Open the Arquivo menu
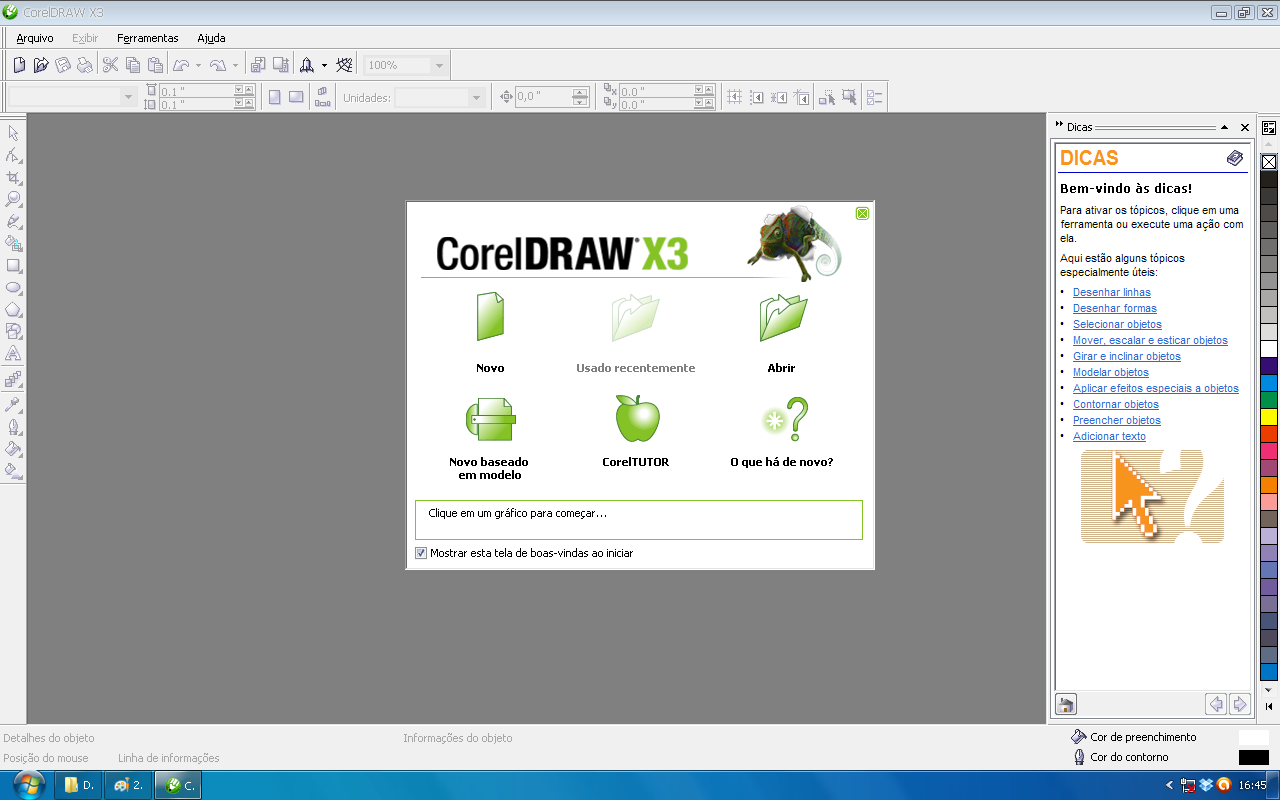This screenshot has height=800, width=1280. (35, 38)
